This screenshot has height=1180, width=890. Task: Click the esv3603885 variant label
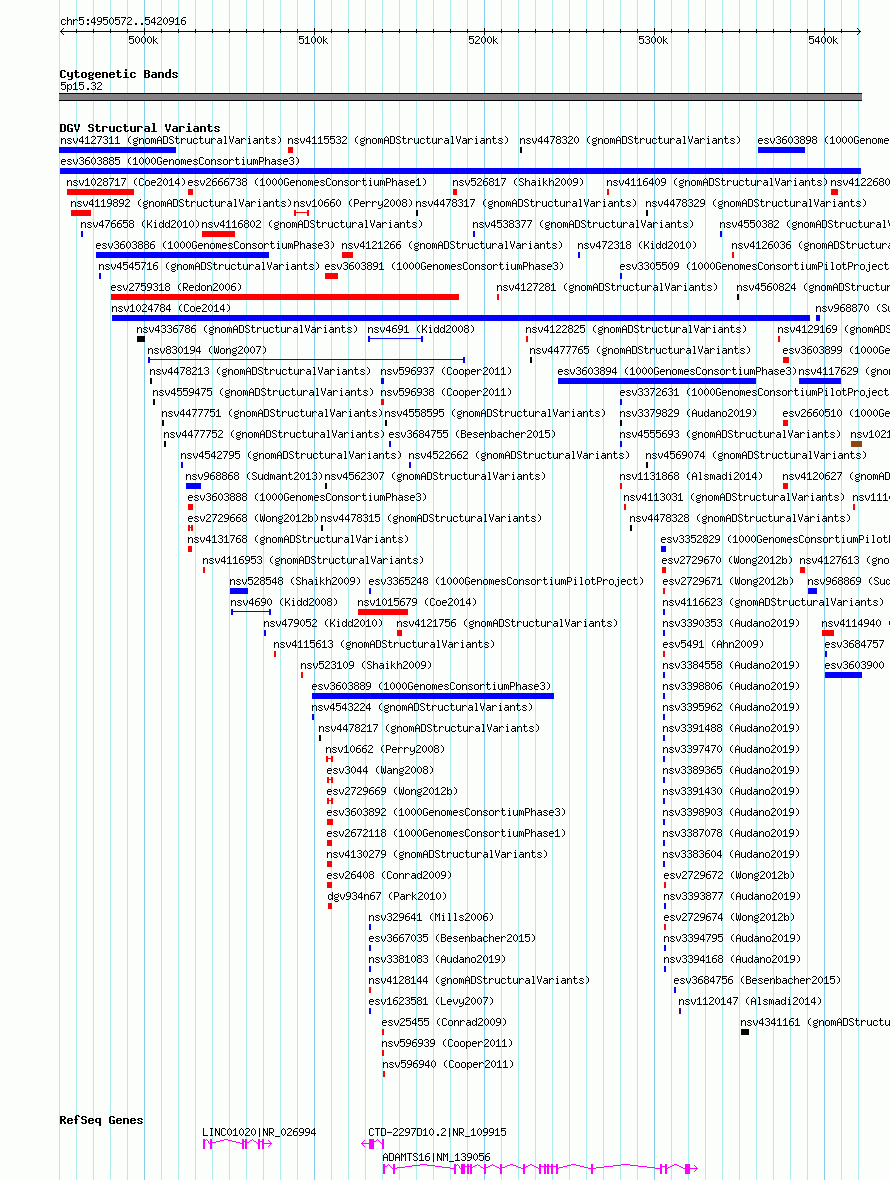(x=180, y=161)
